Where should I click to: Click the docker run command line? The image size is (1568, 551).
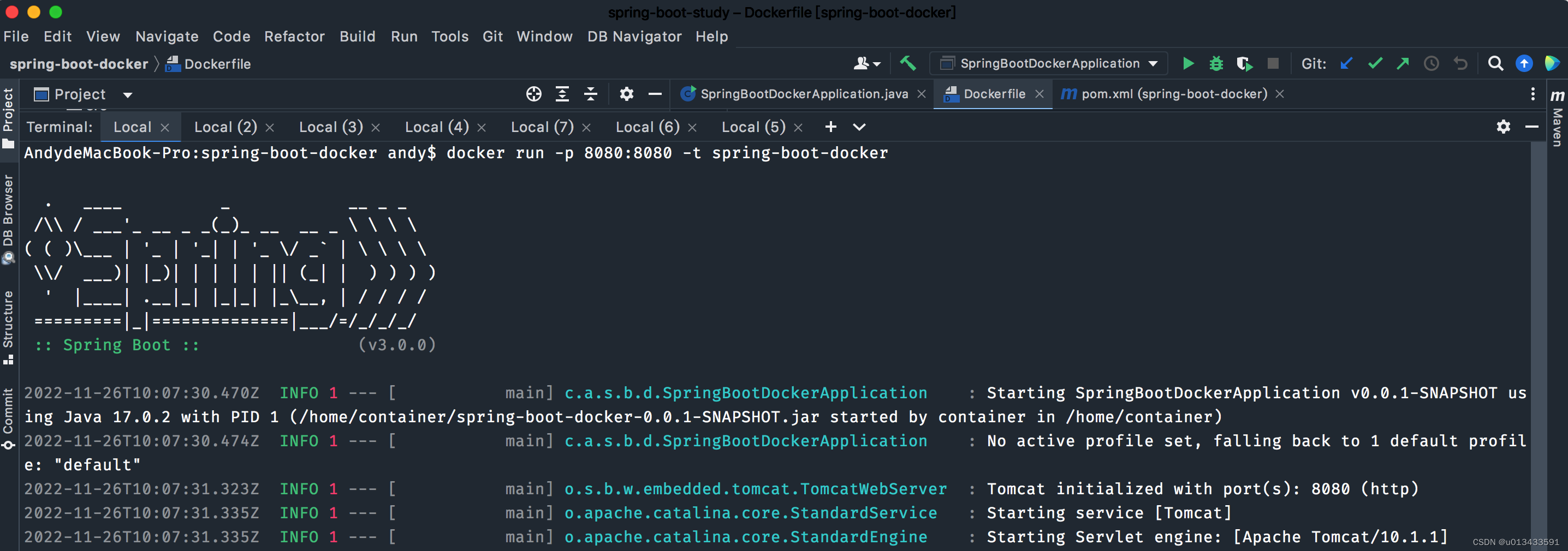click(x=456, y=153)
